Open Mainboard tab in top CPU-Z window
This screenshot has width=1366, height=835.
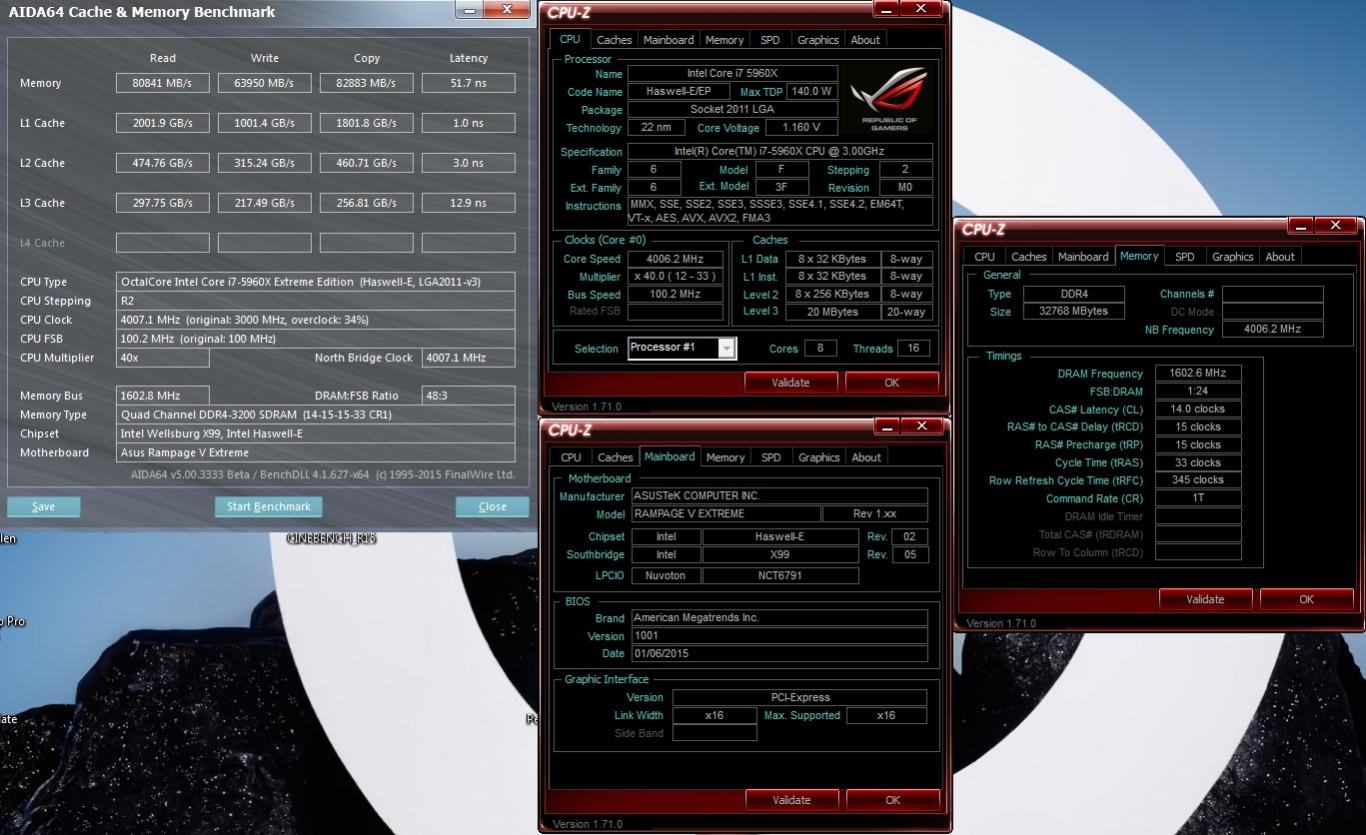pyautogui.click(x=668, y=40)
